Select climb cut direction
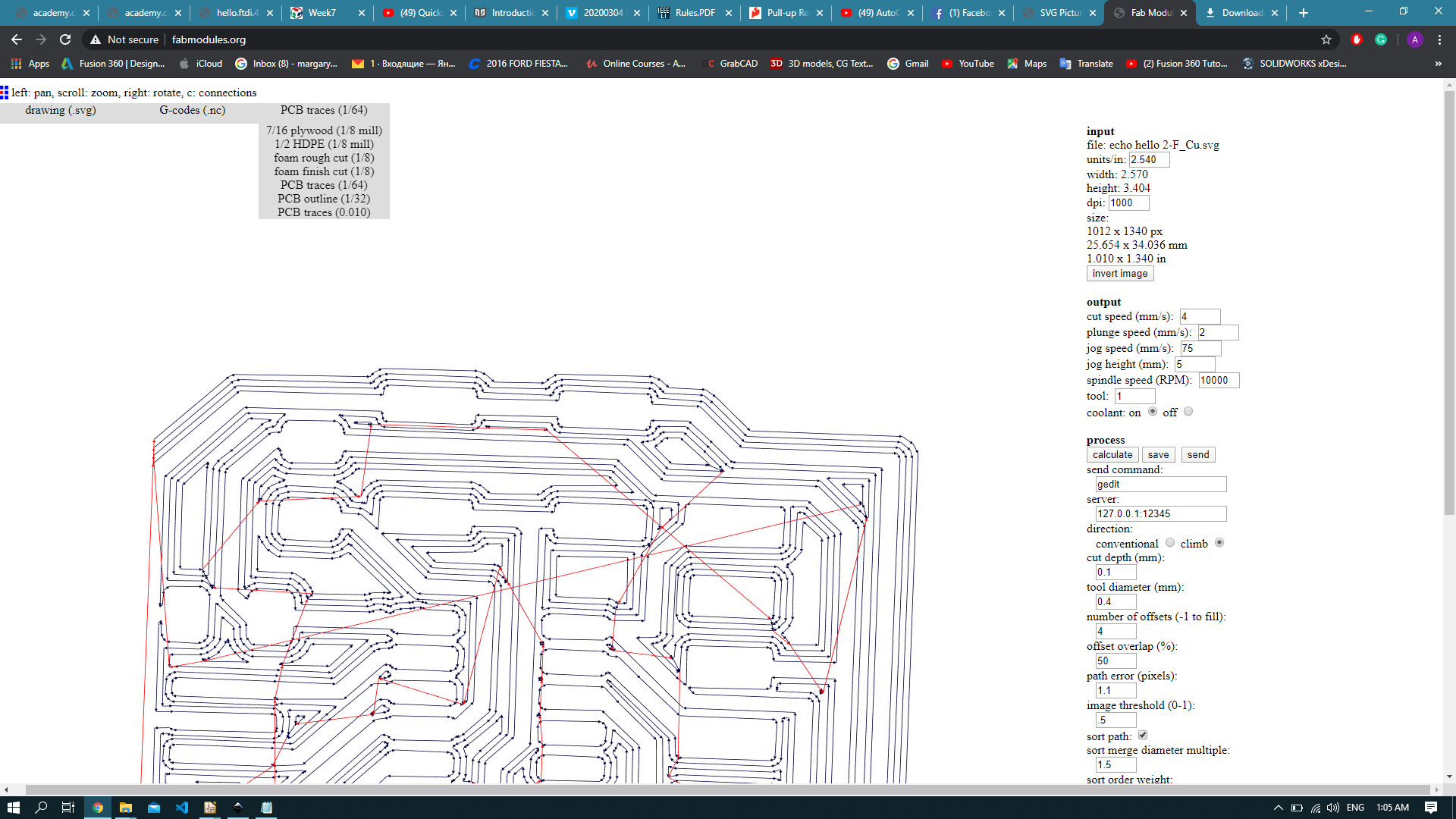This screenshot has width=1456, height=819. (x=1219, y=543)
